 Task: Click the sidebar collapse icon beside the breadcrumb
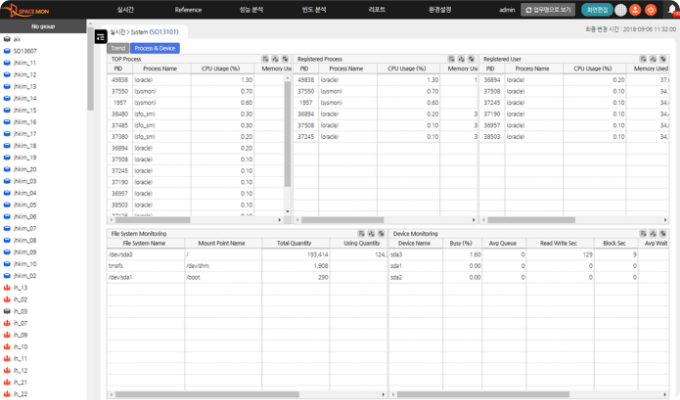pyautogui.click(x=100, y=35)
